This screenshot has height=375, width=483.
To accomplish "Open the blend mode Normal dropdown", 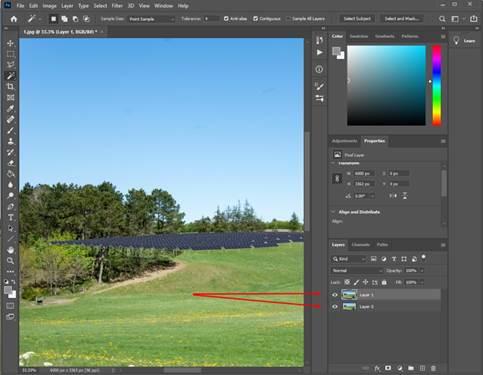I will point(357,270).
